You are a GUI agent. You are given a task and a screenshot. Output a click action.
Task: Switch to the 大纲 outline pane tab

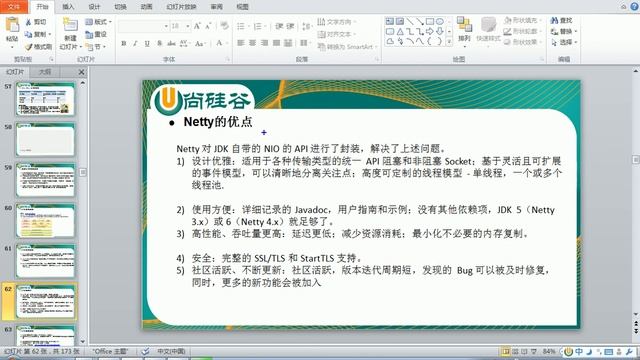[x=44, y=72]
